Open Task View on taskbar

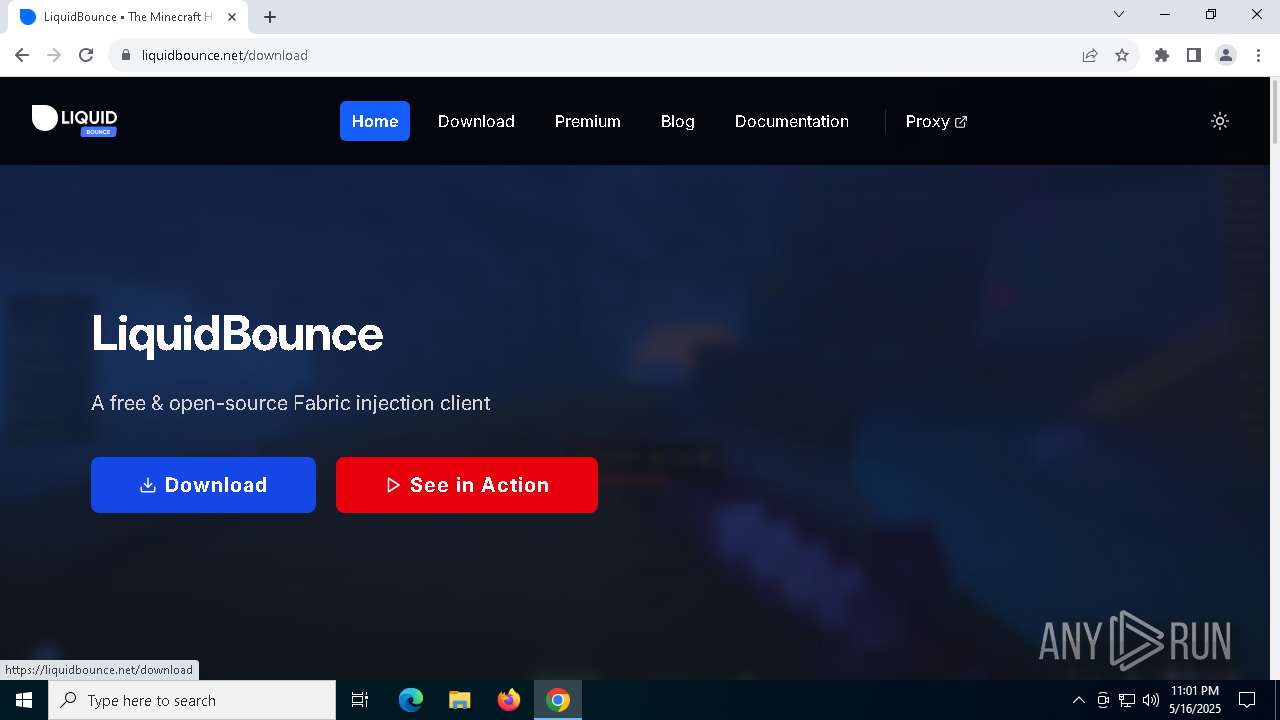tap(360, 700)
